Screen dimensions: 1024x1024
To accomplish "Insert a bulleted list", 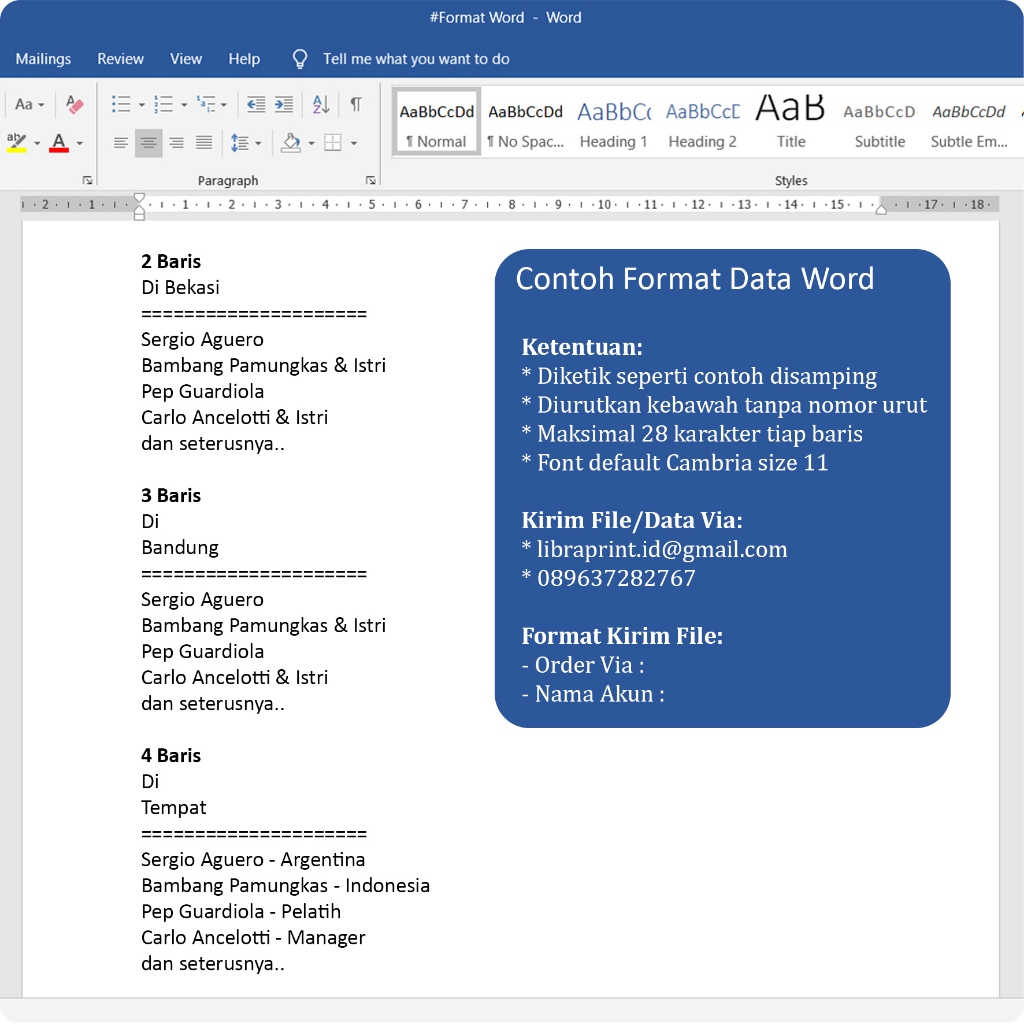I will click(121, 104).
